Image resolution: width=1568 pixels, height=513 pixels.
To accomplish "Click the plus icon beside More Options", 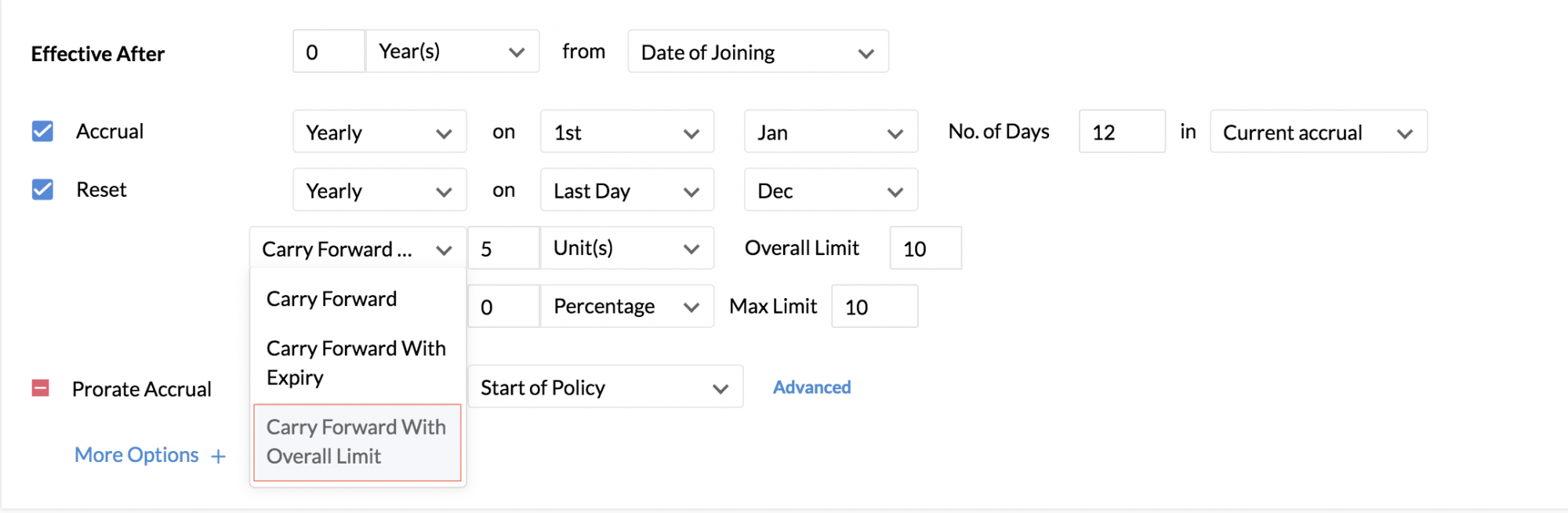I will (219, 457).
